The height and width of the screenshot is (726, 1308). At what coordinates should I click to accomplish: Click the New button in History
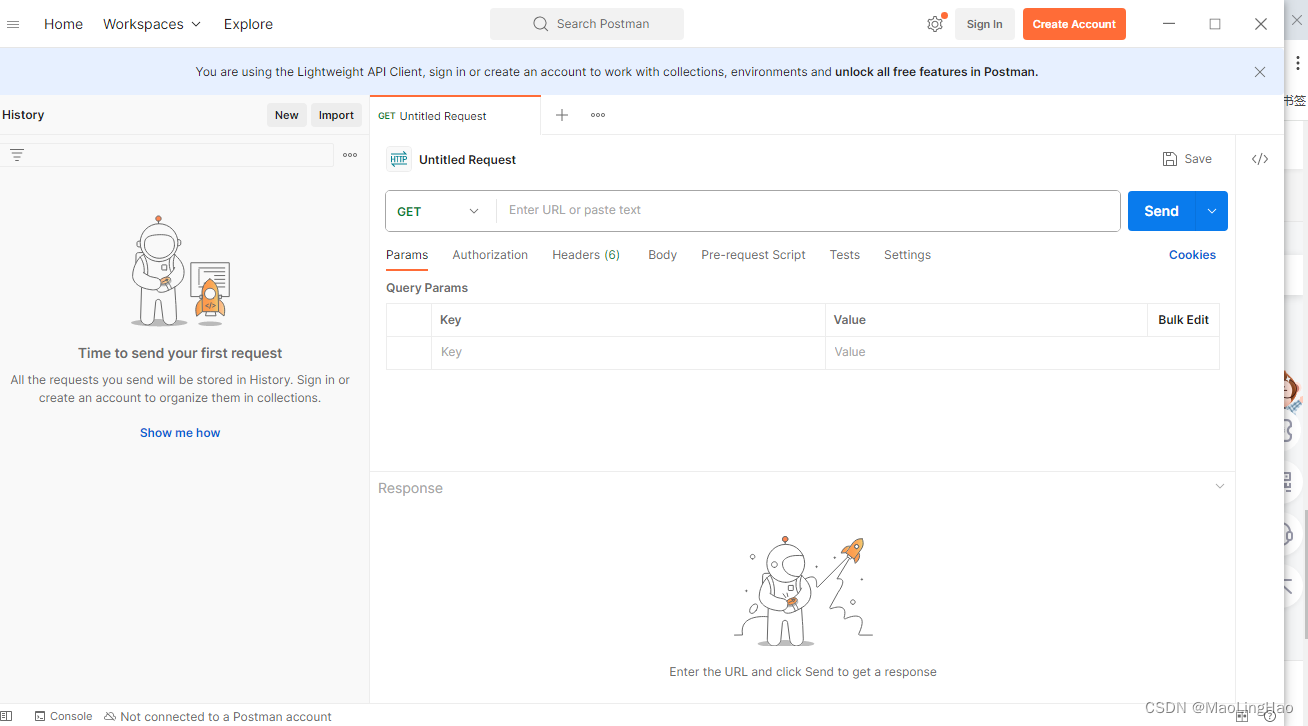coord(287,115)
